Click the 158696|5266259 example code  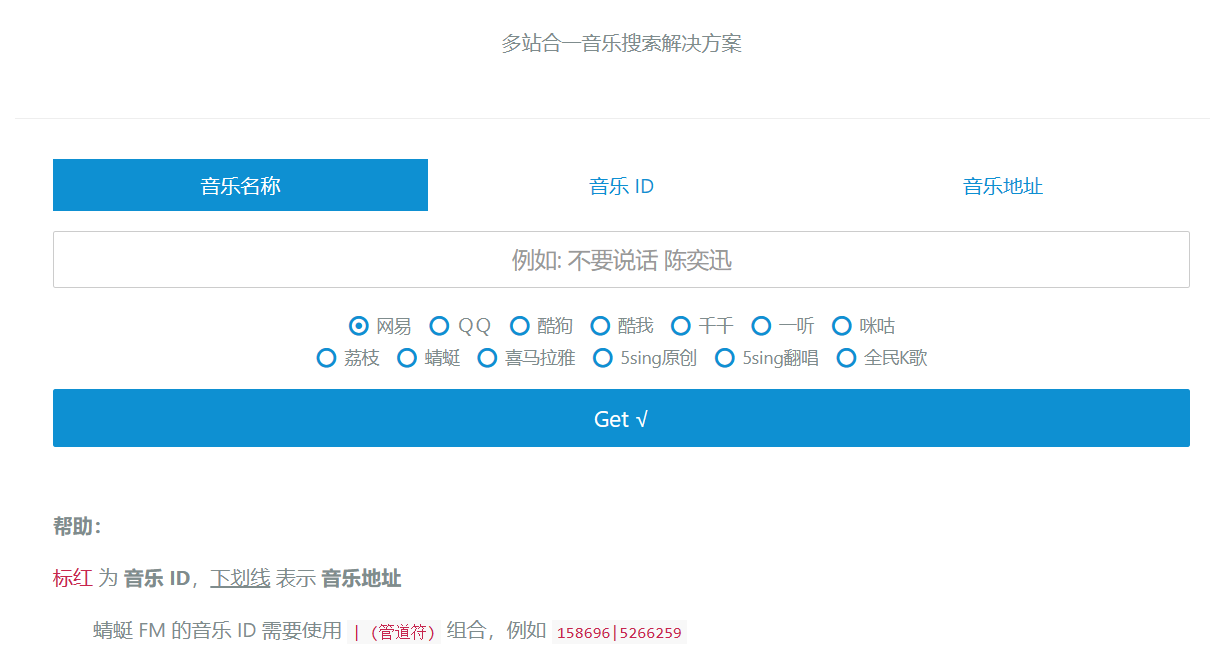point(619,632)
